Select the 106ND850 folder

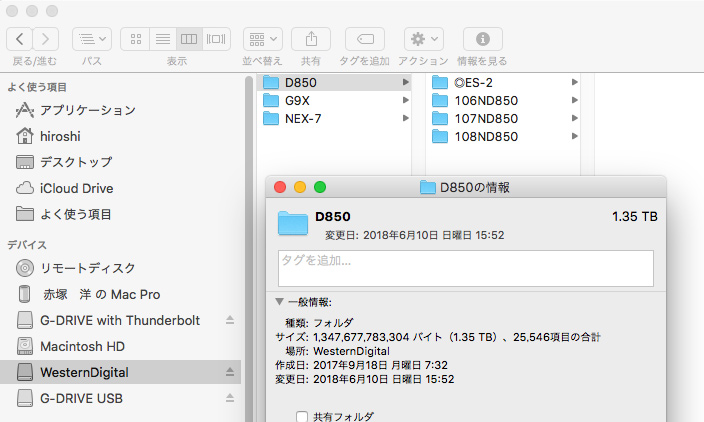503,101
